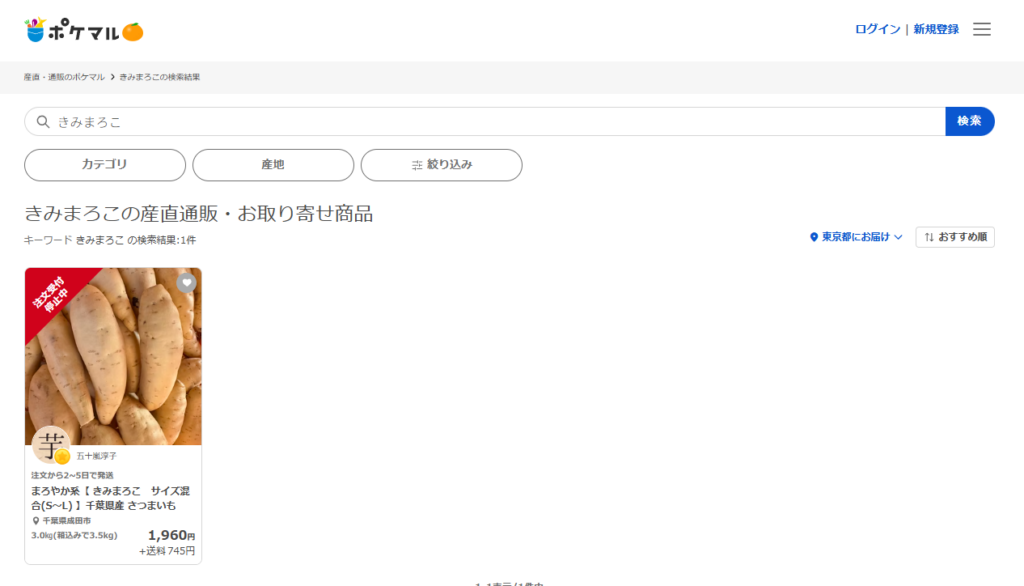Click the きみまろこの検索結果 breadcrumb
The height and width of the screenshot is (586, 1024).
160,77
